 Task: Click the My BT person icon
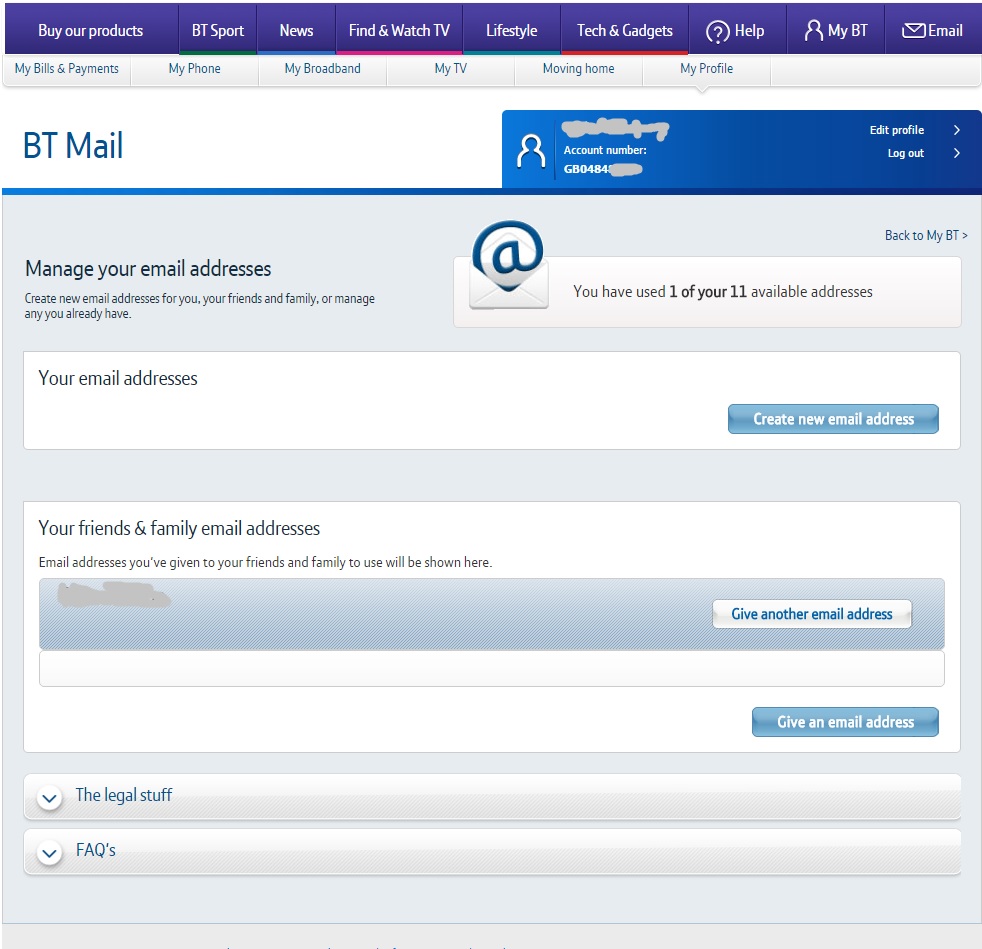(814, 31)
